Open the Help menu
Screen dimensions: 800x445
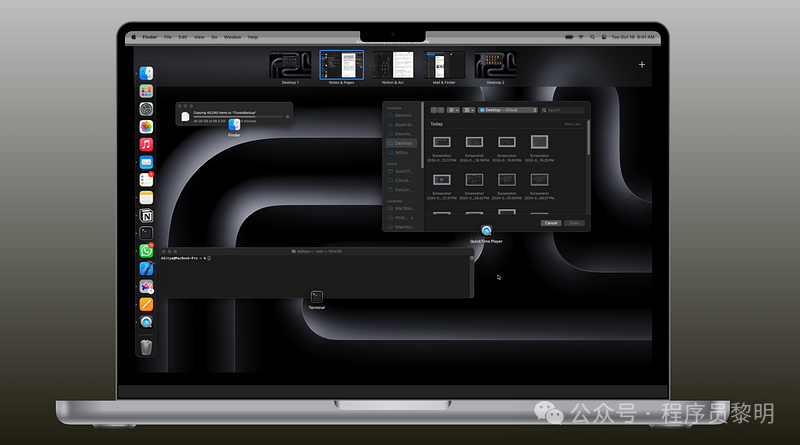[x=253, y=37]
